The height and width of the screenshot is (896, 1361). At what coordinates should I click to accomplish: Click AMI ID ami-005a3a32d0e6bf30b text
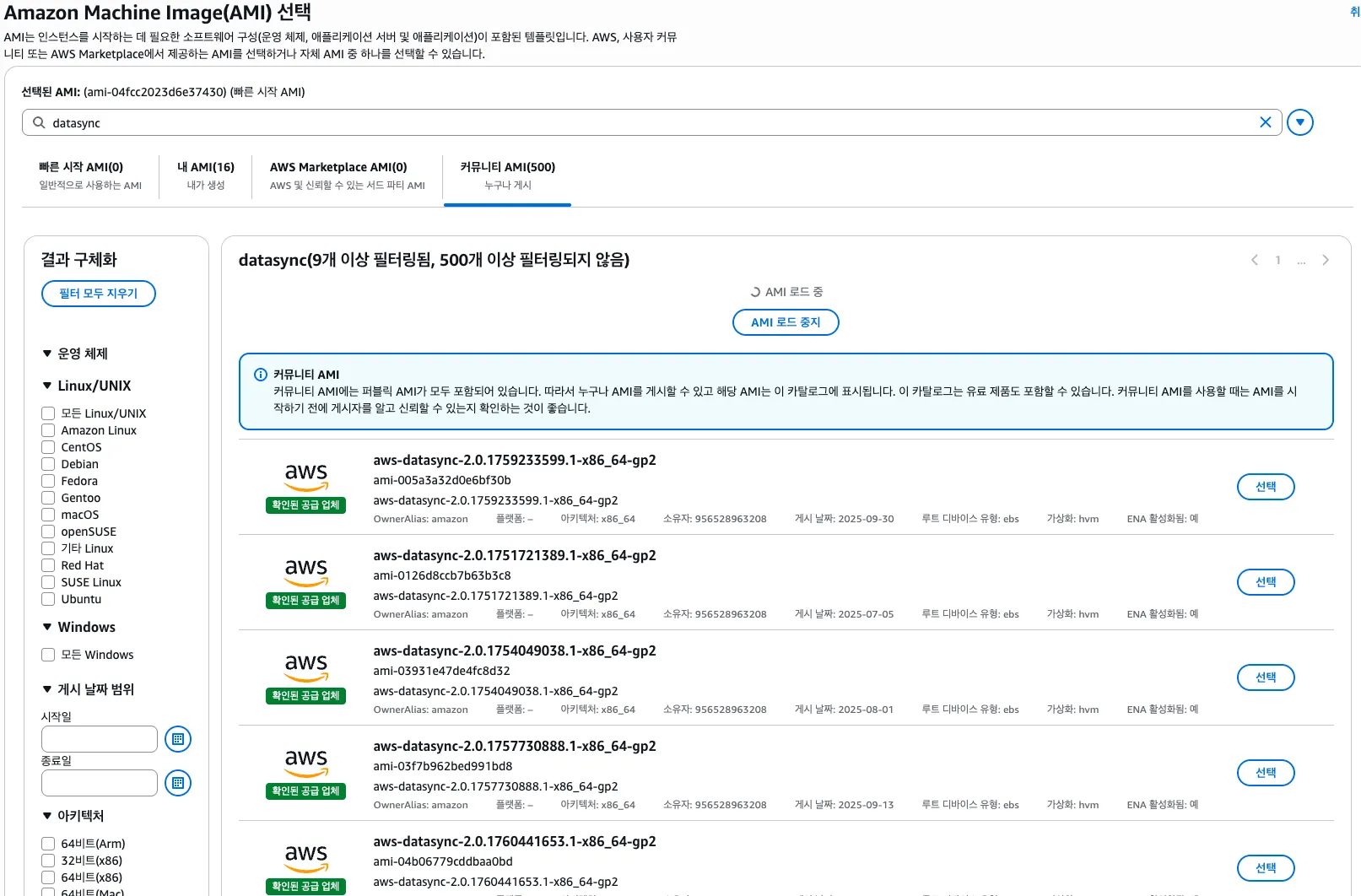(442, 480)
